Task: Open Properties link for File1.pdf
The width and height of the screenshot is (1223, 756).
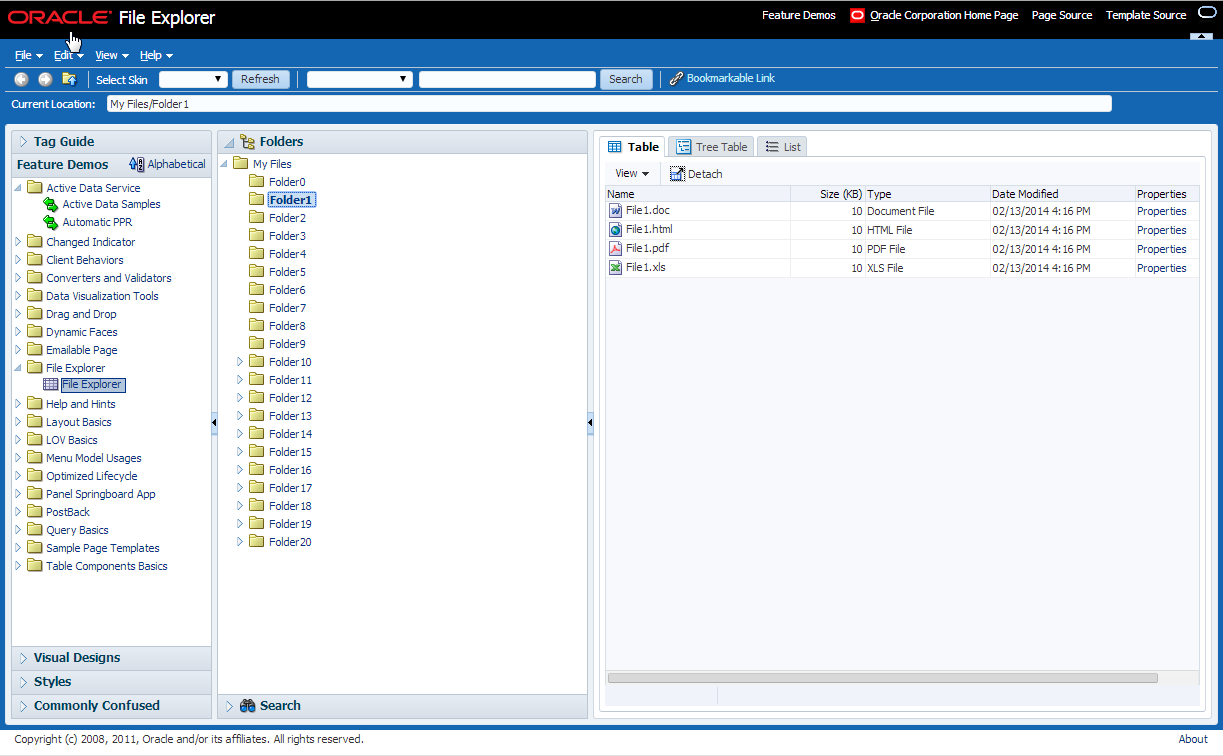Action: [1162, 249]
